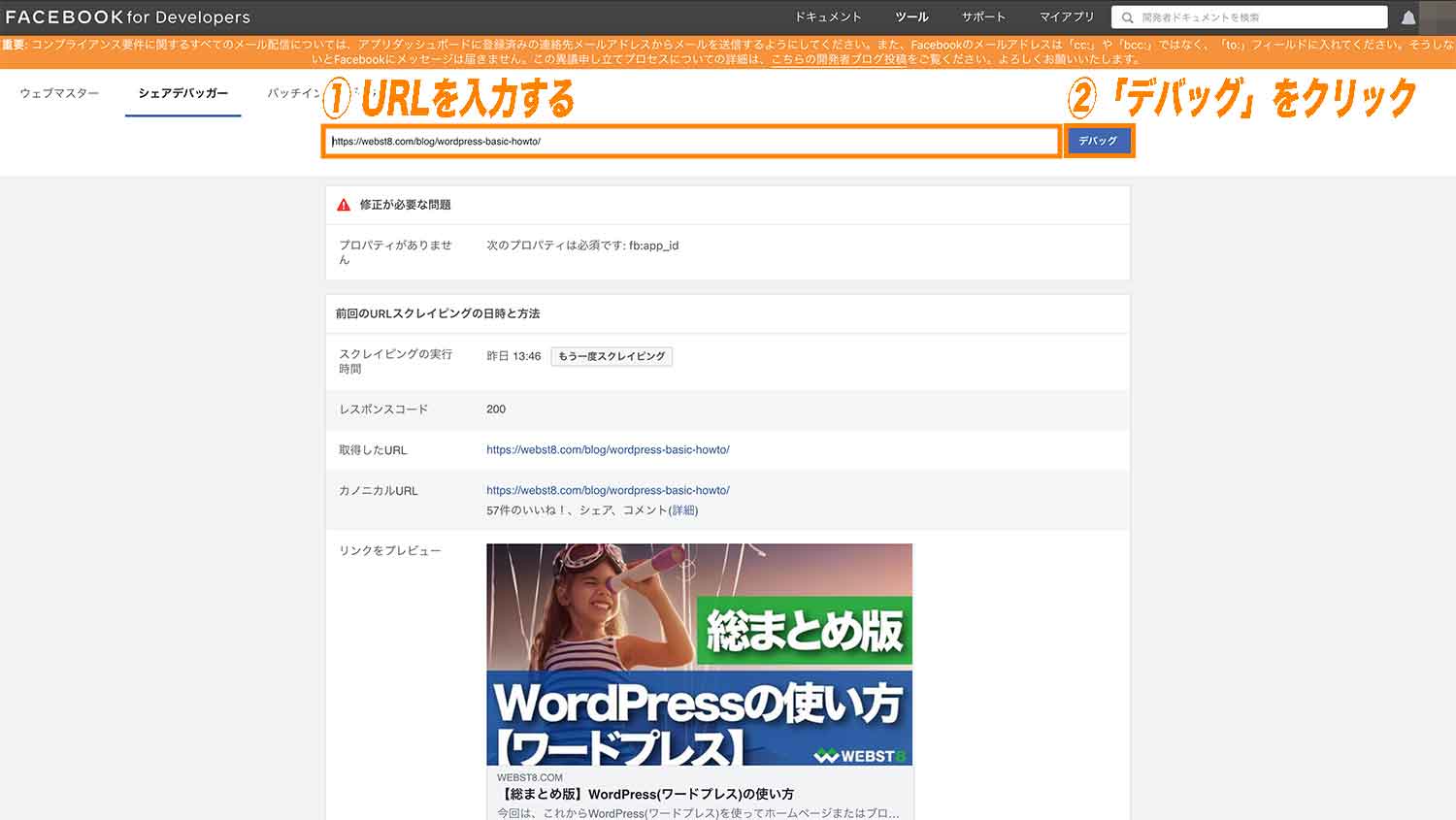Click the WEBST8.COM domain label
The image size is (1456, 820).
530,777
